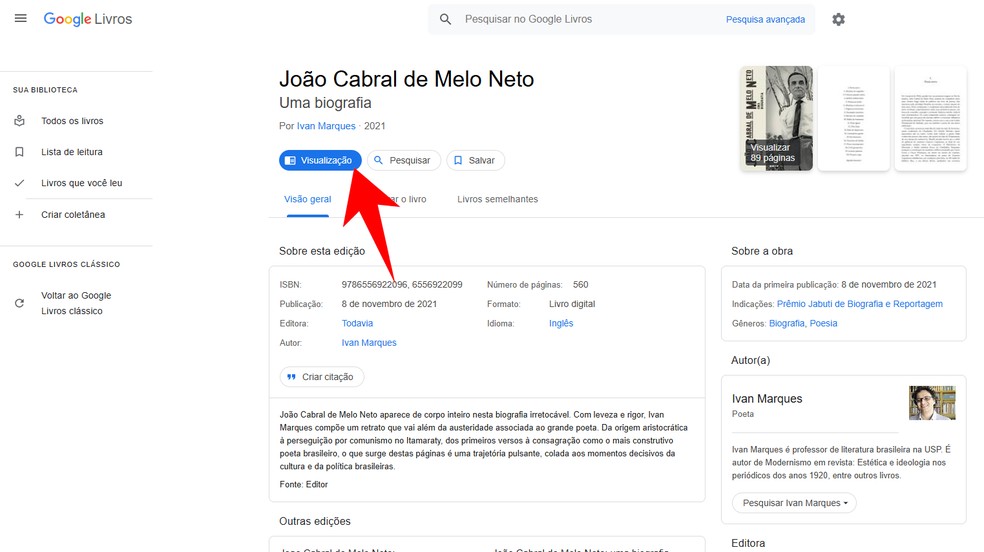The height and width of the screenshot is (552, 984).
Task: Click the Lista de leitura bookmark icon
Action: tap(19, 152)
